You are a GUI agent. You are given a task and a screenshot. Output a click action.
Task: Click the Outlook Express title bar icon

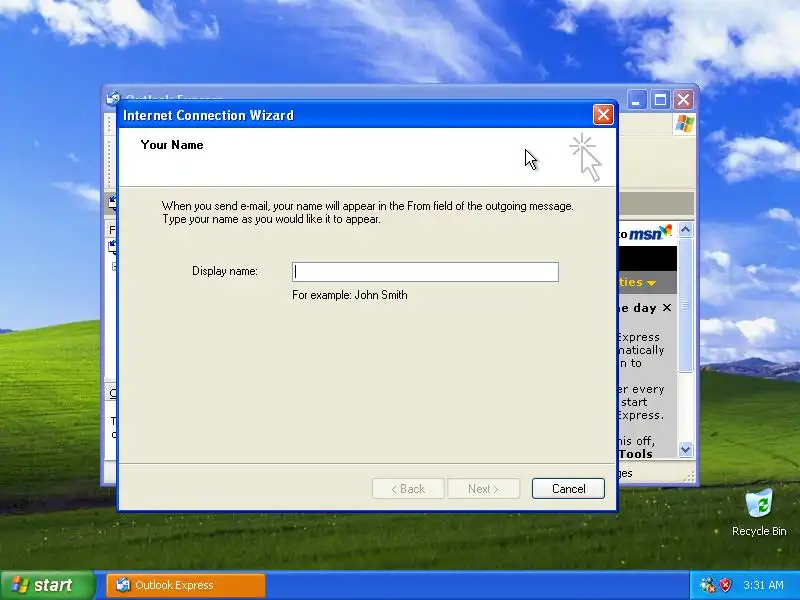point(113,97)
